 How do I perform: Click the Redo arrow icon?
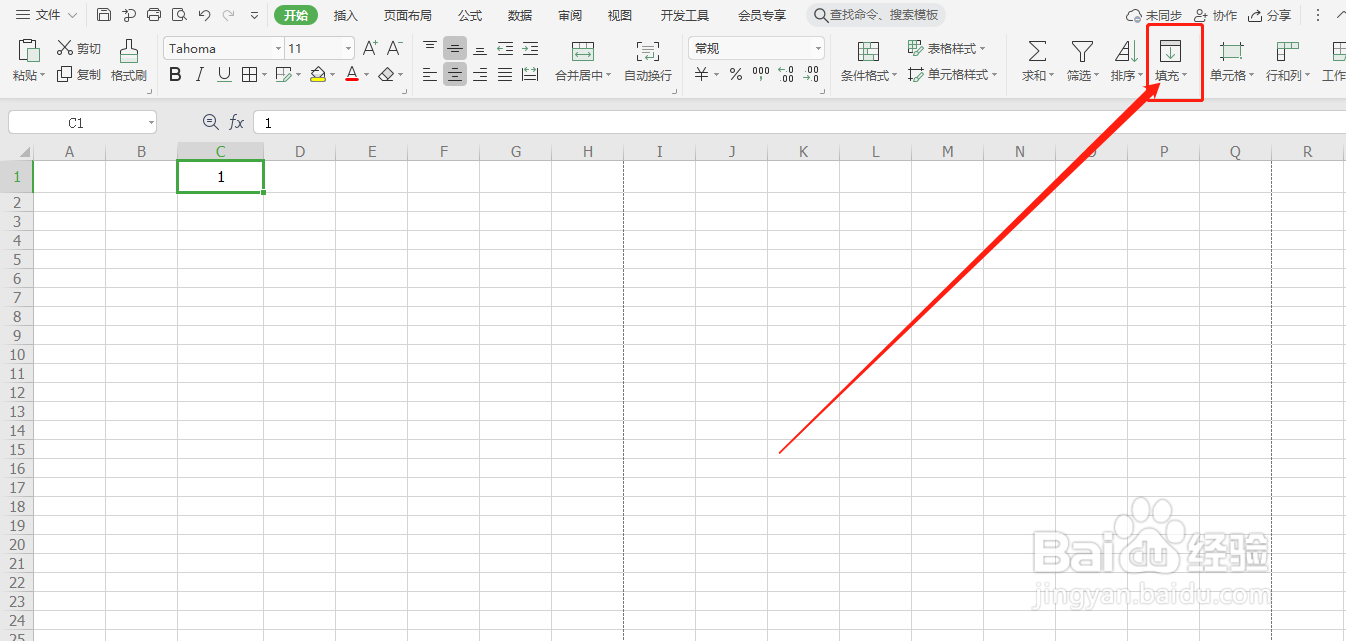pyautogui.click(x=229, y=15)
